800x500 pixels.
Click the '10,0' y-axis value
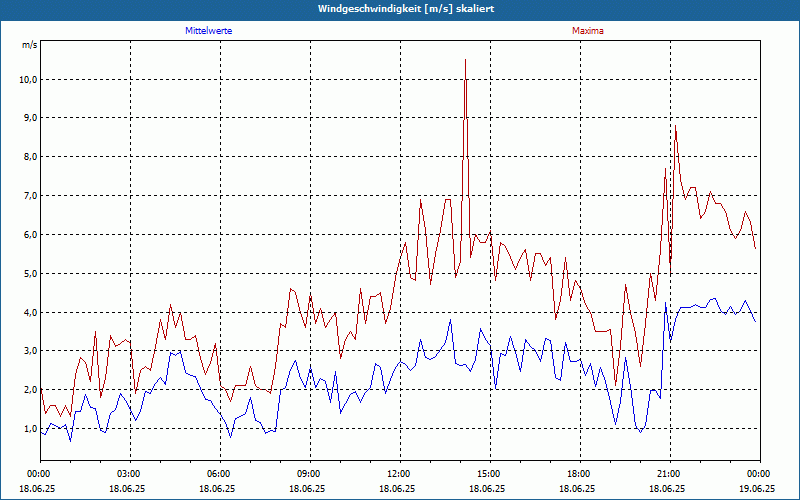pyautogui.click(x=29, y=80)
